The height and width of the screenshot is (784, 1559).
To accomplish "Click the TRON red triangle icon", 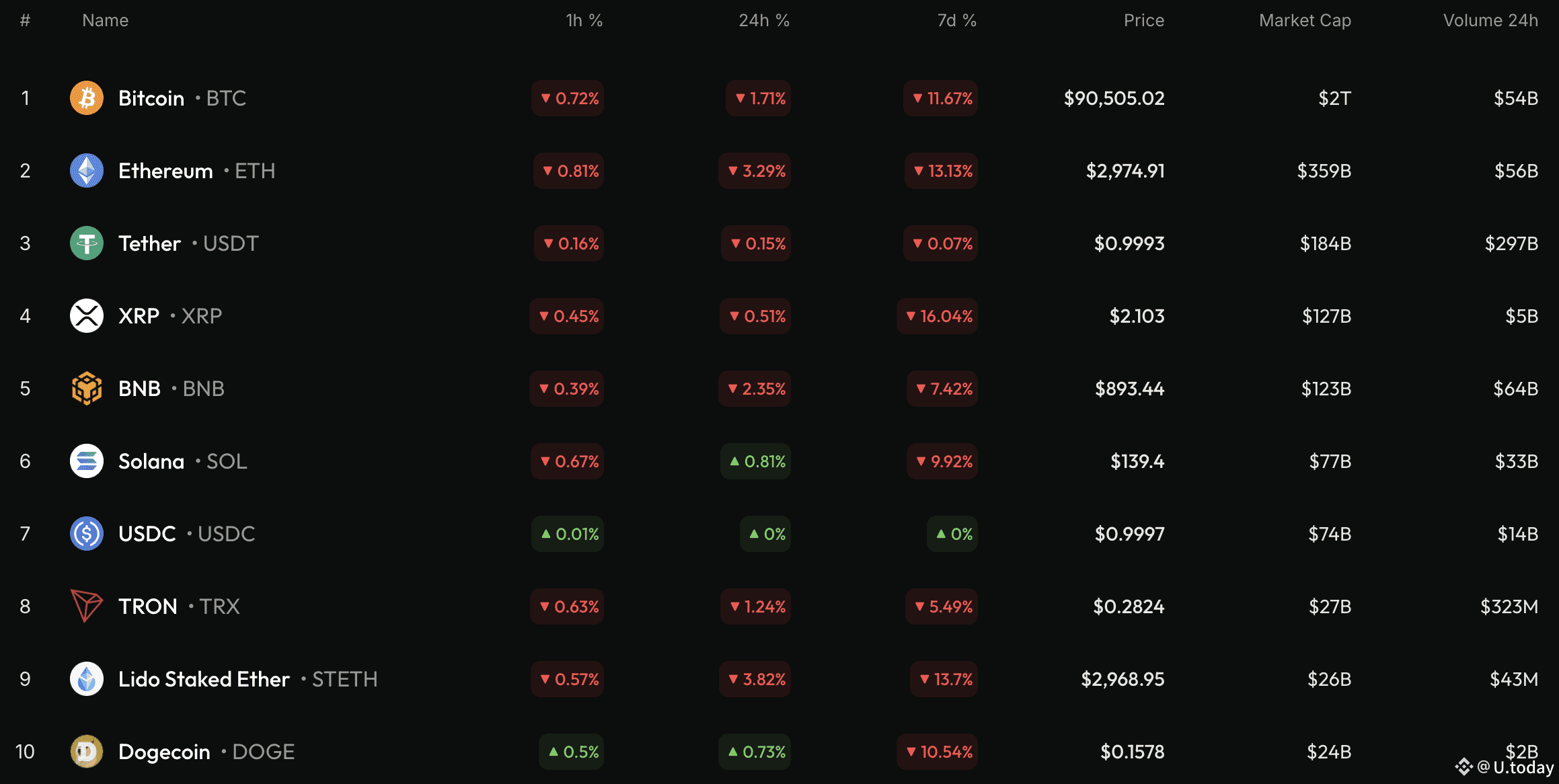I will point(87,606).
